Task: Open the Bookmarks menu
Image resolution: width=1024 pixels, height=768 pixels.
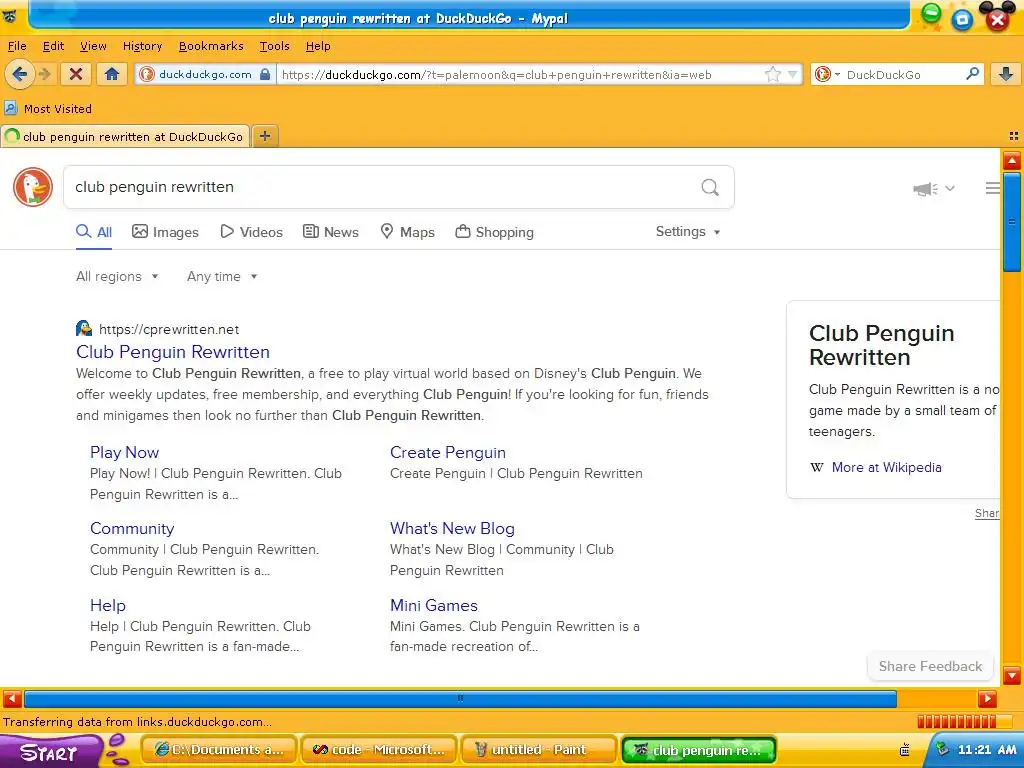Action: [211, 46]
